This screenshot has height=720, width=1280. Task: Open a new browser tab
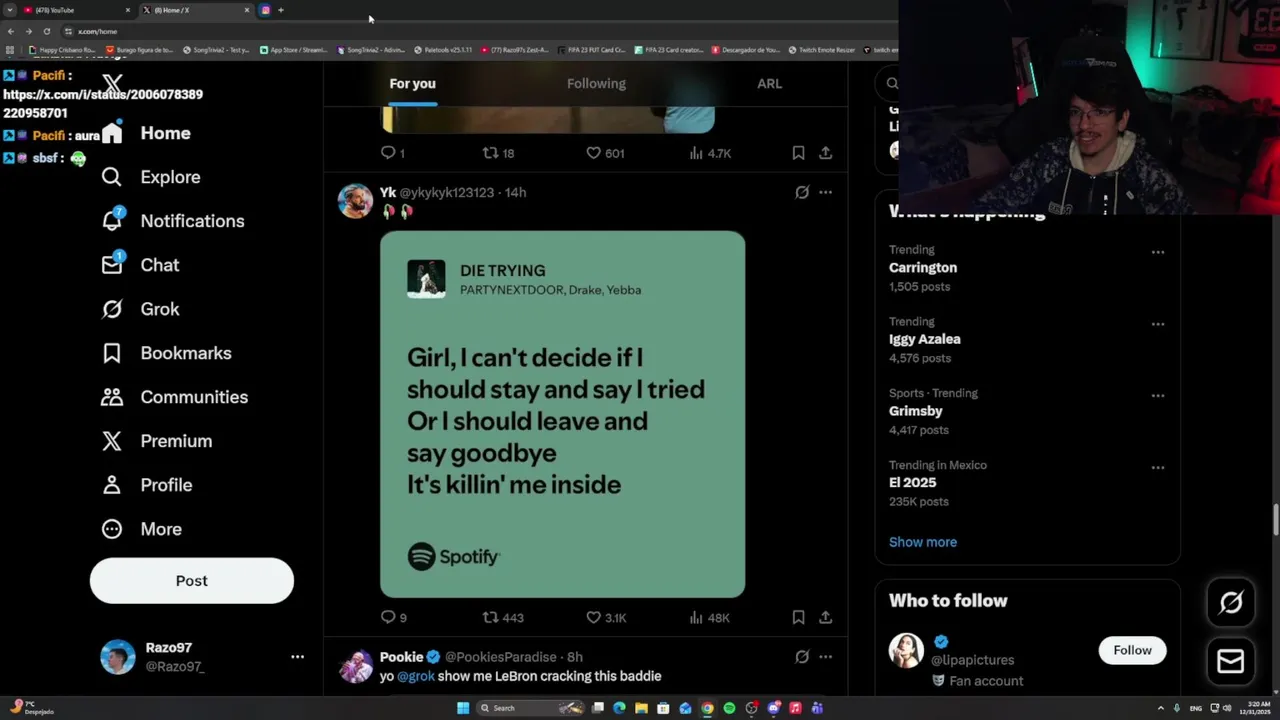coord(281,10)
